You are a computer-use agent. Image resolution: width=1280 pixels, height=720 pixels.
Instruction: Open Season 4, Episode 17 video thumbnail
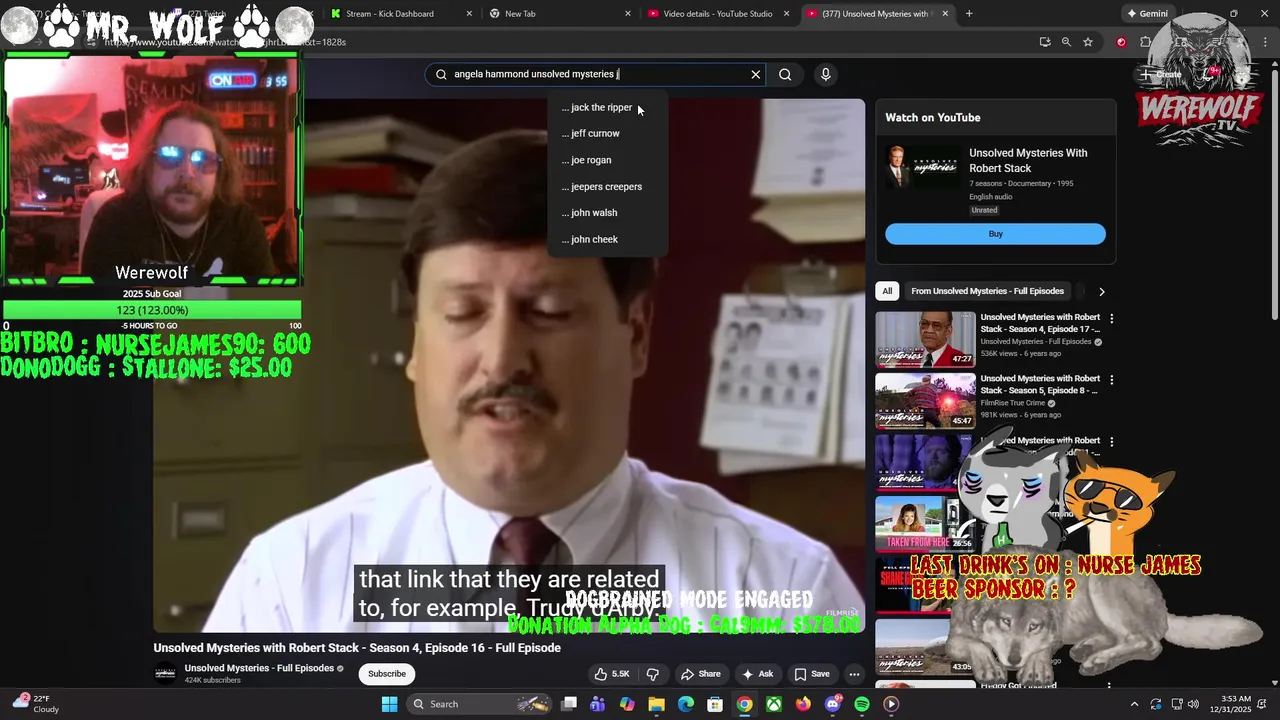pos(925,340)
